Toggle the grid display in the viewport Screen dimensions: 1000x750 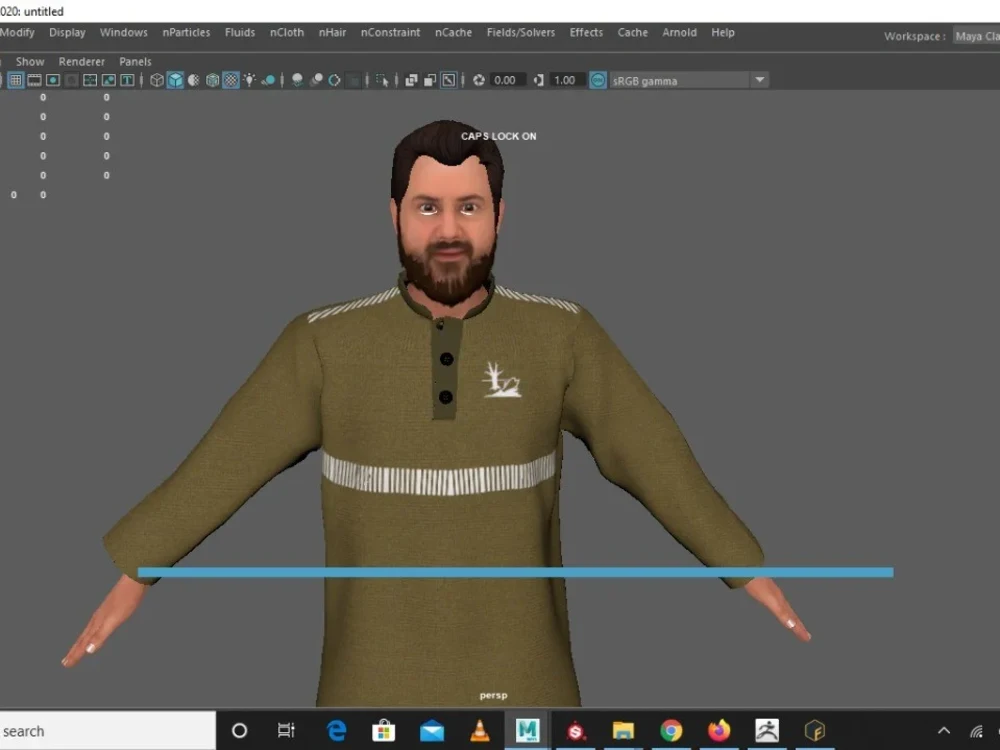pyautogui.click(x=15, y=80)
